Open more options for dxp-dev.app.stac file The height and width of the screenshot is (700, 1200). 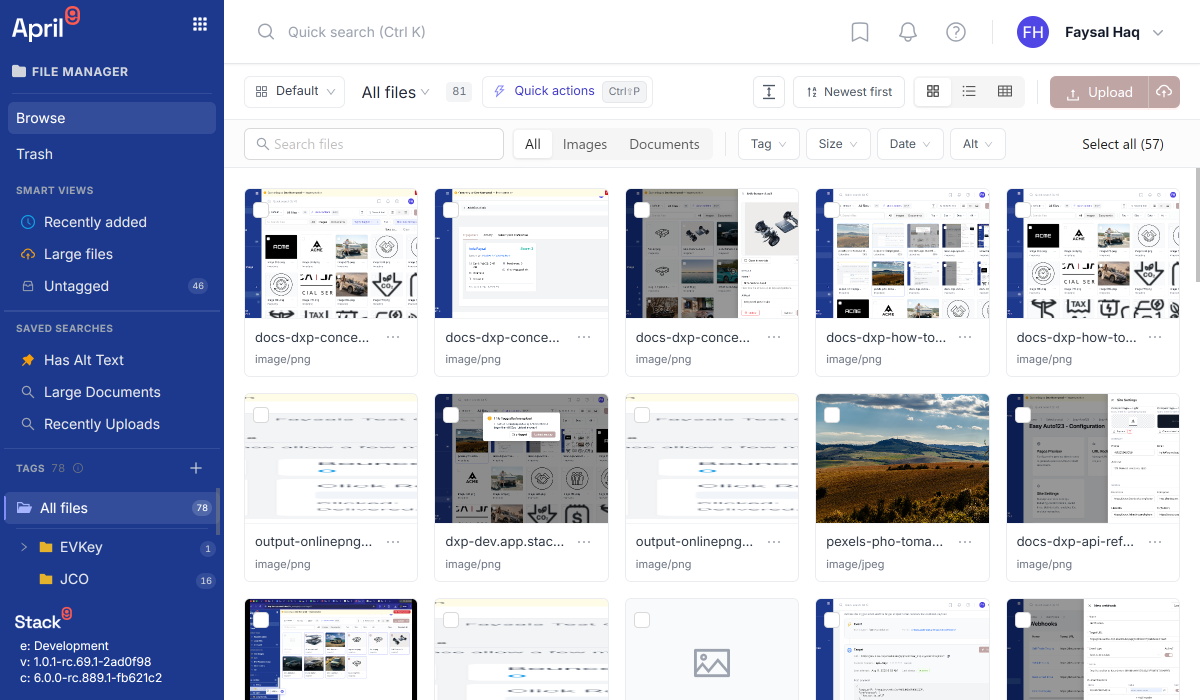(x=584, y=542)
